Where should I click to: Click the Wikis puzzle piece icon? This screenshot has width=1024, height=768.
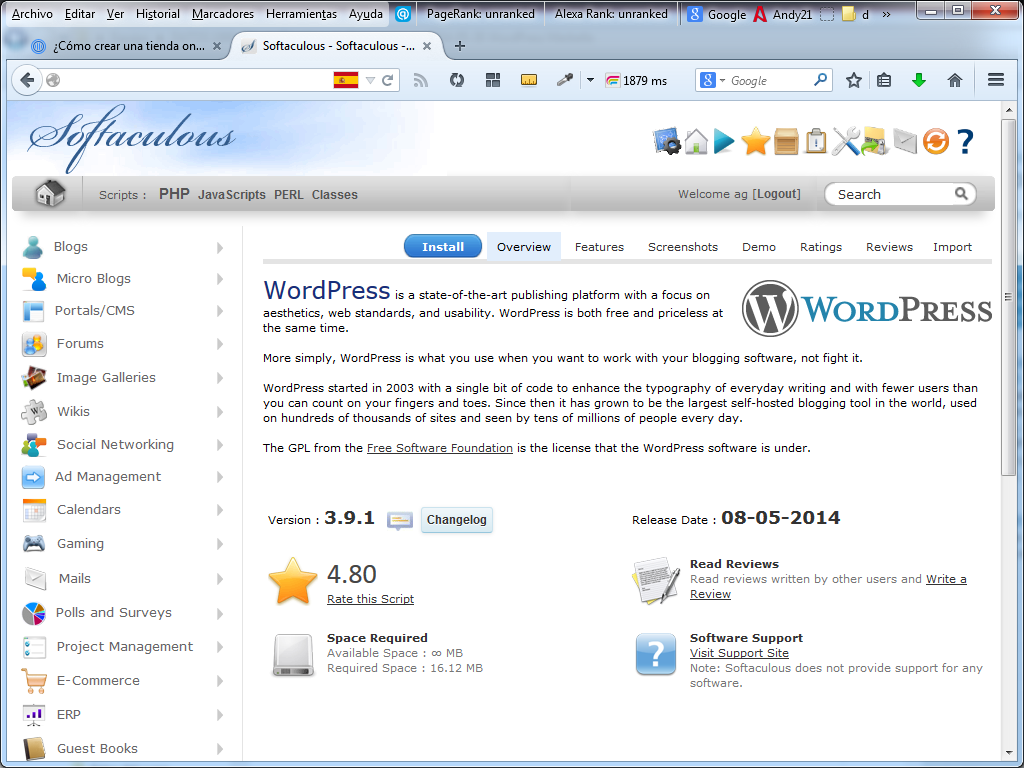34,411
